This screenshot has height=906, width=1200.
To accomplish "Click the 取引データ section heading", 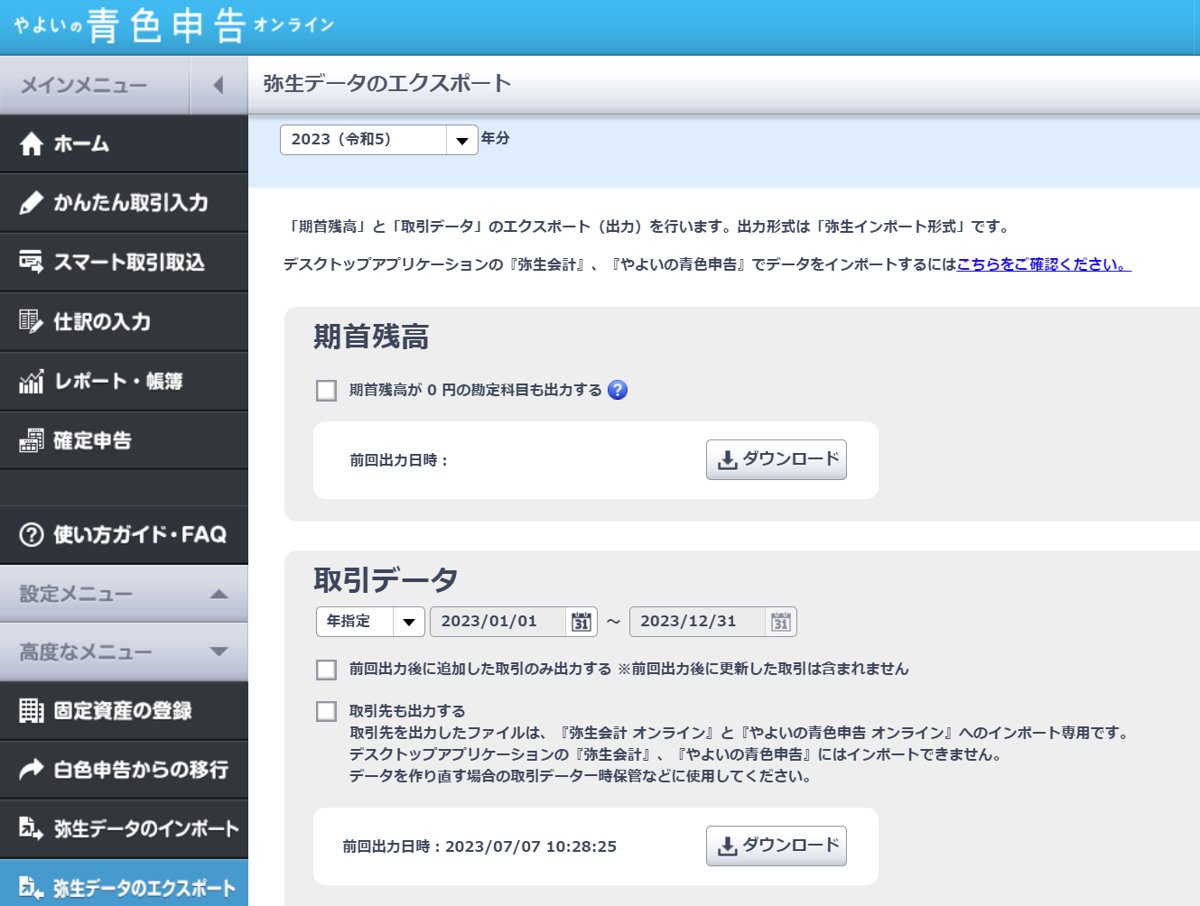I will 386,579.
